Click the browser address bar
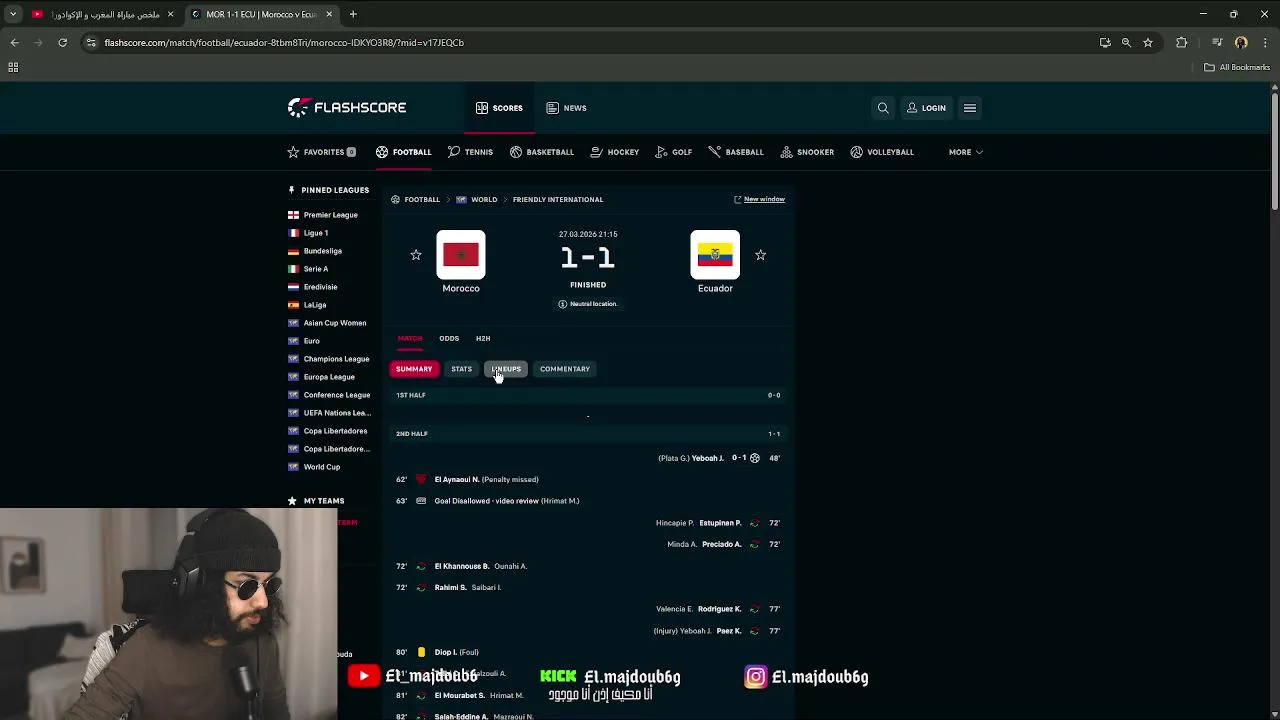The image size is (1280, 720). tap(590, 43)
